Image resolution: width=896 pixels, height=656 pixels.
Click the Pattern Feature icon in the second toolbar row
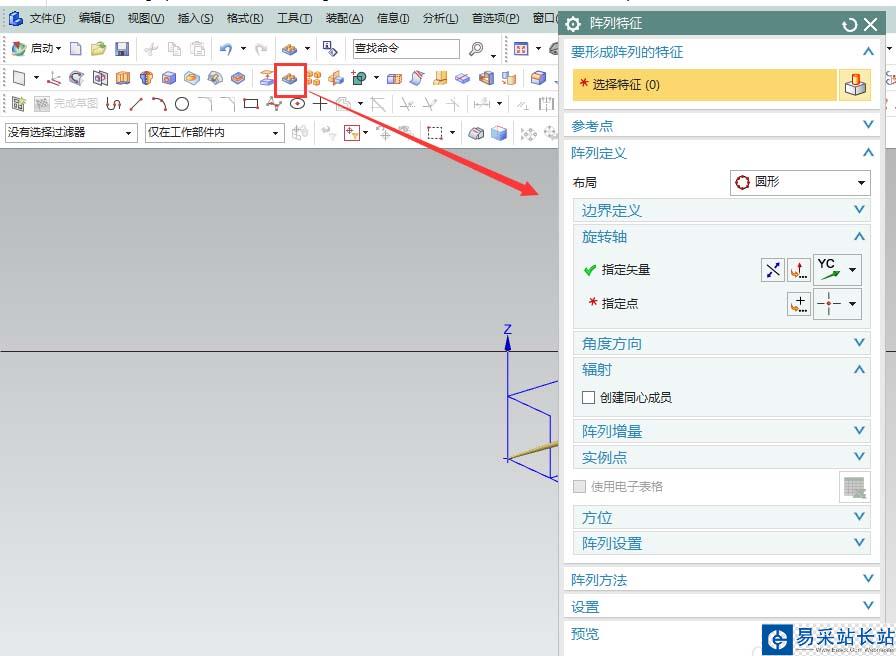pyautogui.click(x=290, y=78)
